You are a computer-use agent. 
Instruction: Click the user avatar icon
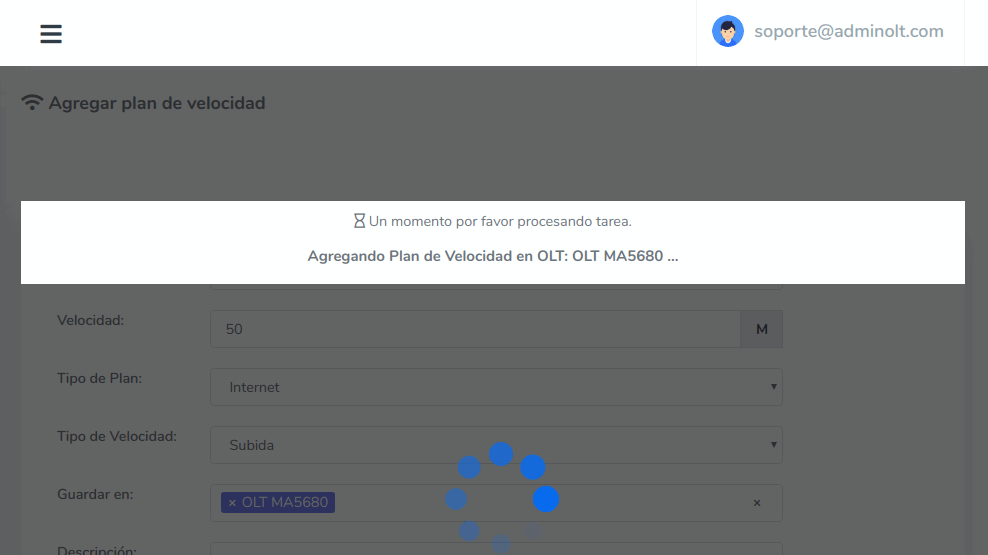(727, 31)
